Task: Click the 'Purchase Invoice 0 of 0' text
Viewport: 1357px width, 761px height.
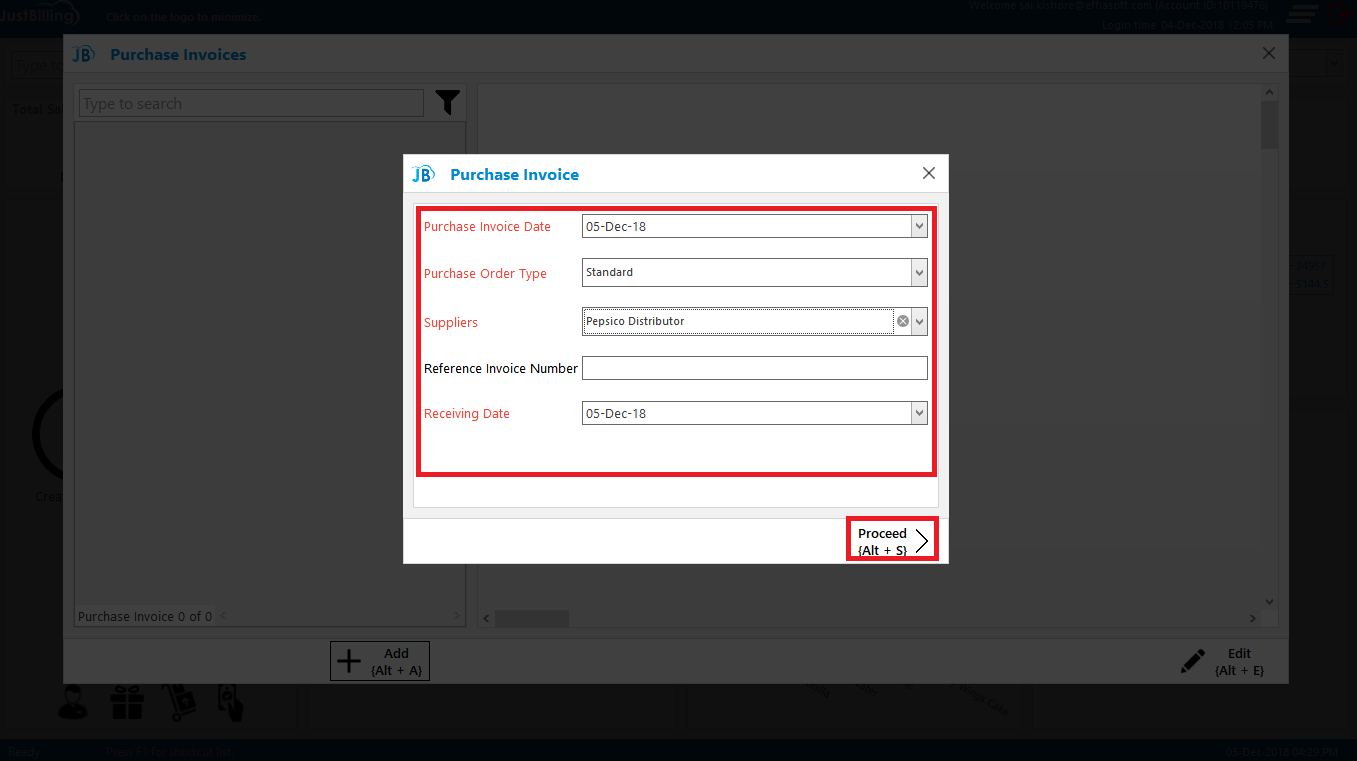Action: pos(145,617)
